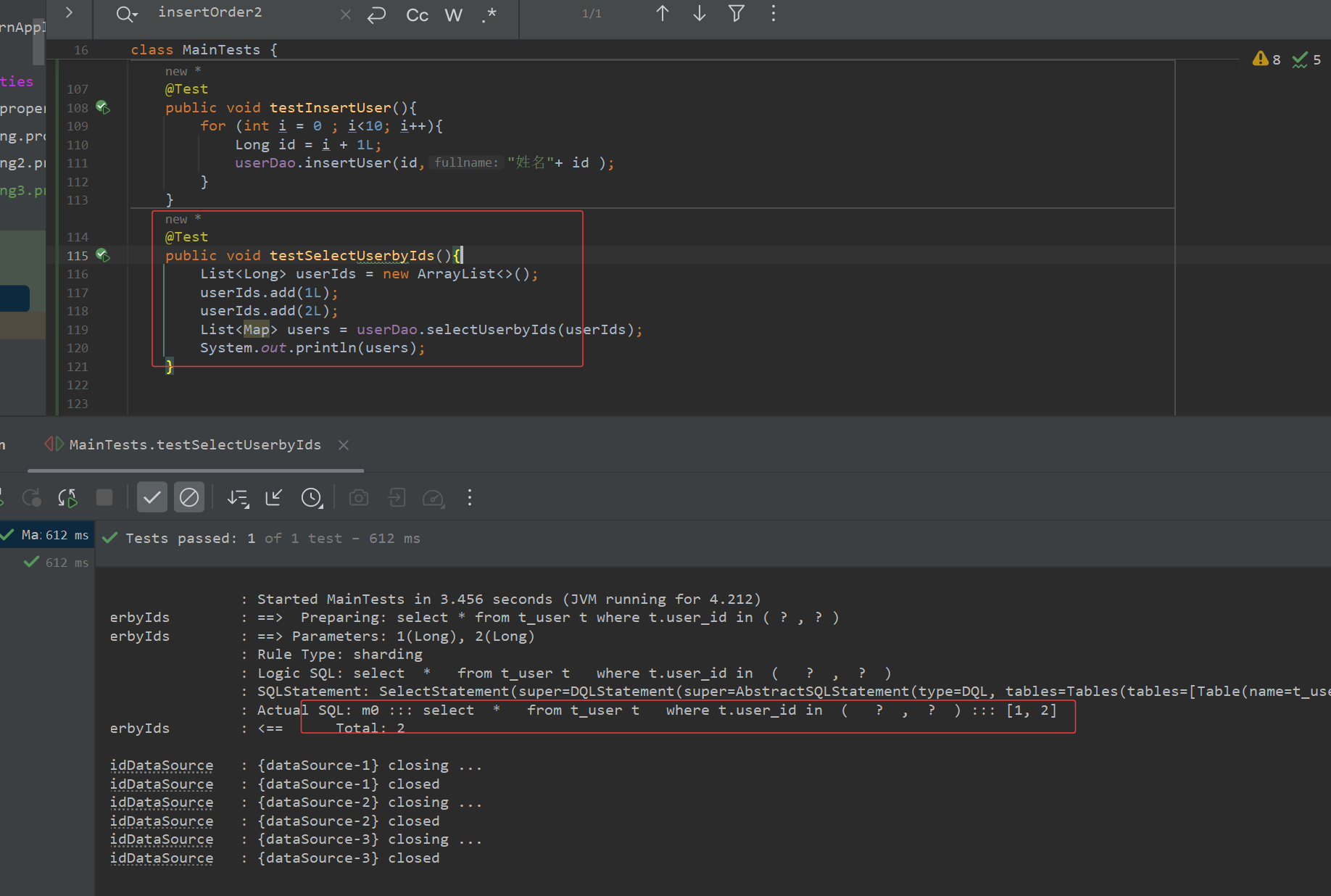1331x896 pixels.
Task: Close the MainTests.testSelectUserbyIds tab
Action: (x=344, y=445)
